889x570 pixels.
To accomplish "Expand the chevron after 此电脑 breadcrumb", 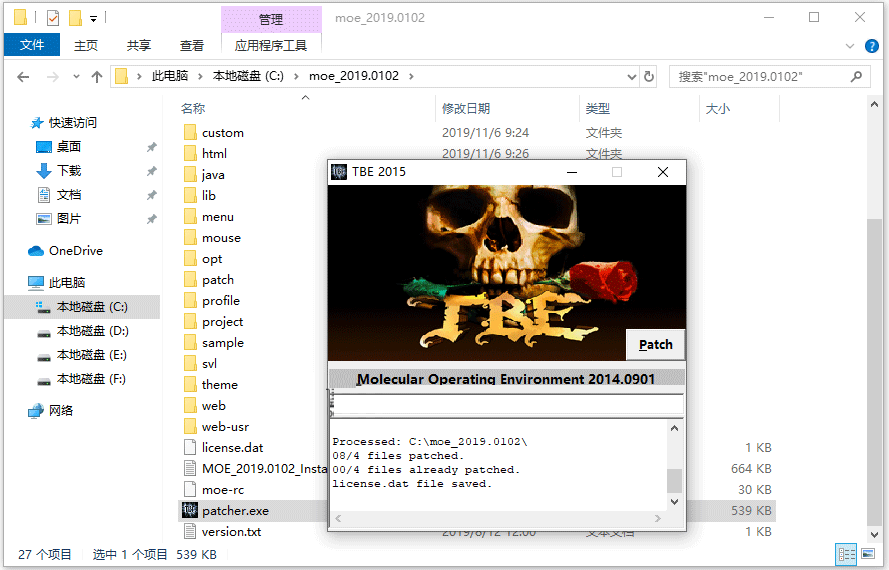I will 200,76.
